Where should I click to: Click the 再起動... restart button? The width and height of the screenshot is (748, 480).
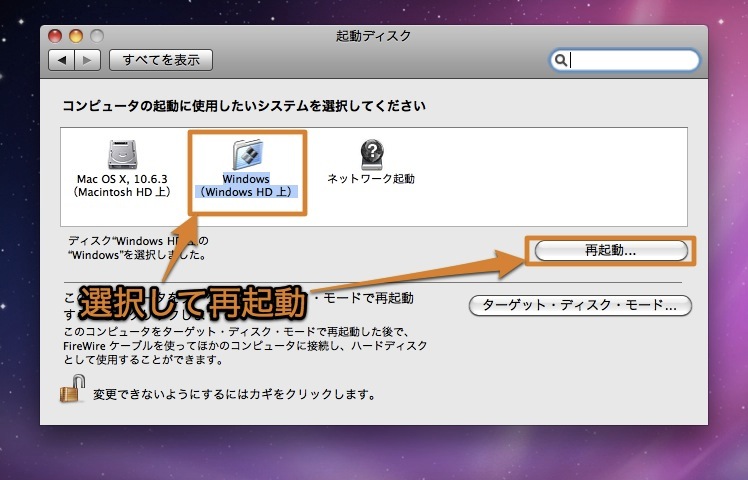pyautogui.click(x=611, y=250)
